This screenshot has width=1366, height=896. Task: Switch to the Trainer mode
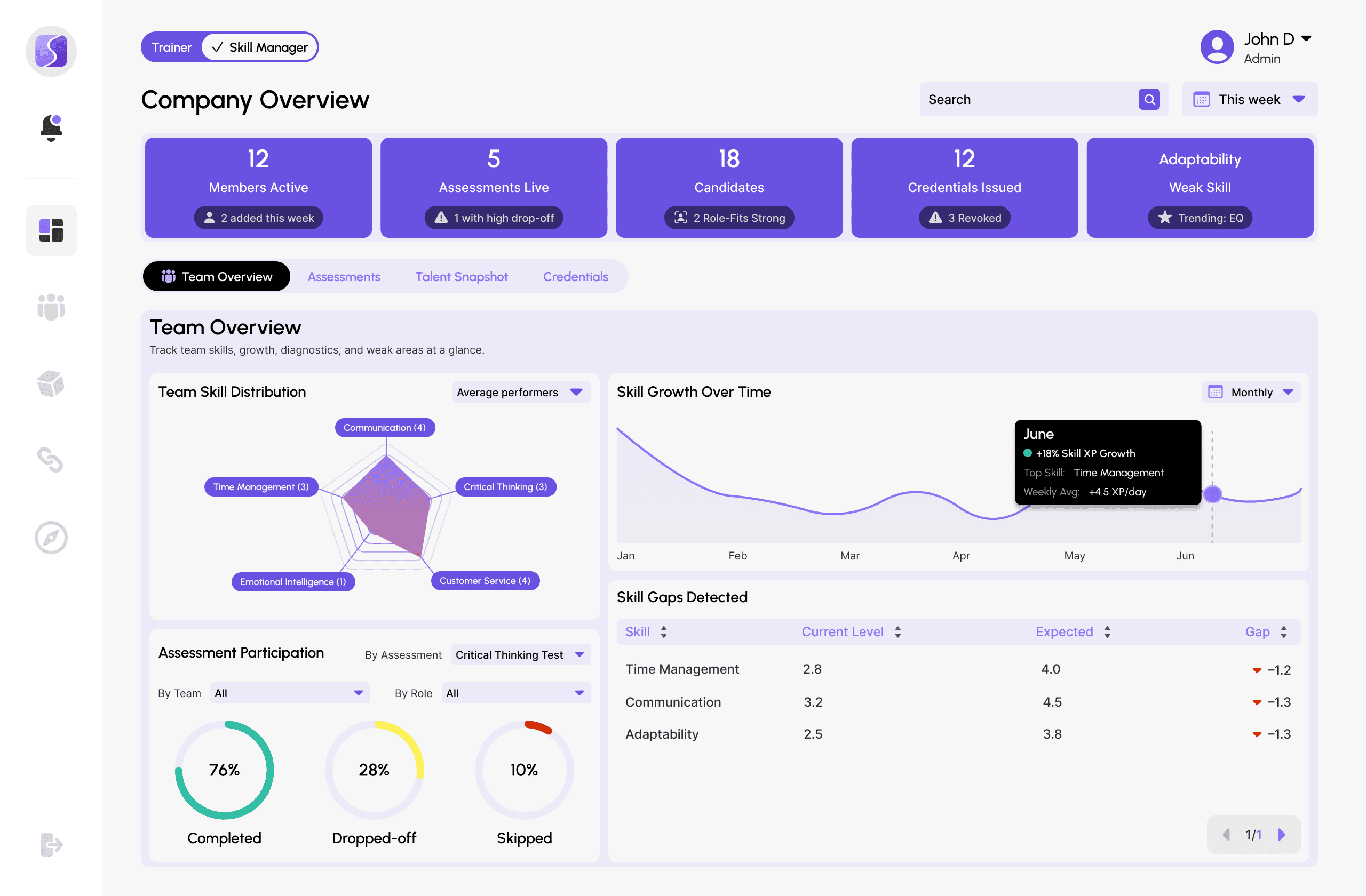tap(172, 47)
